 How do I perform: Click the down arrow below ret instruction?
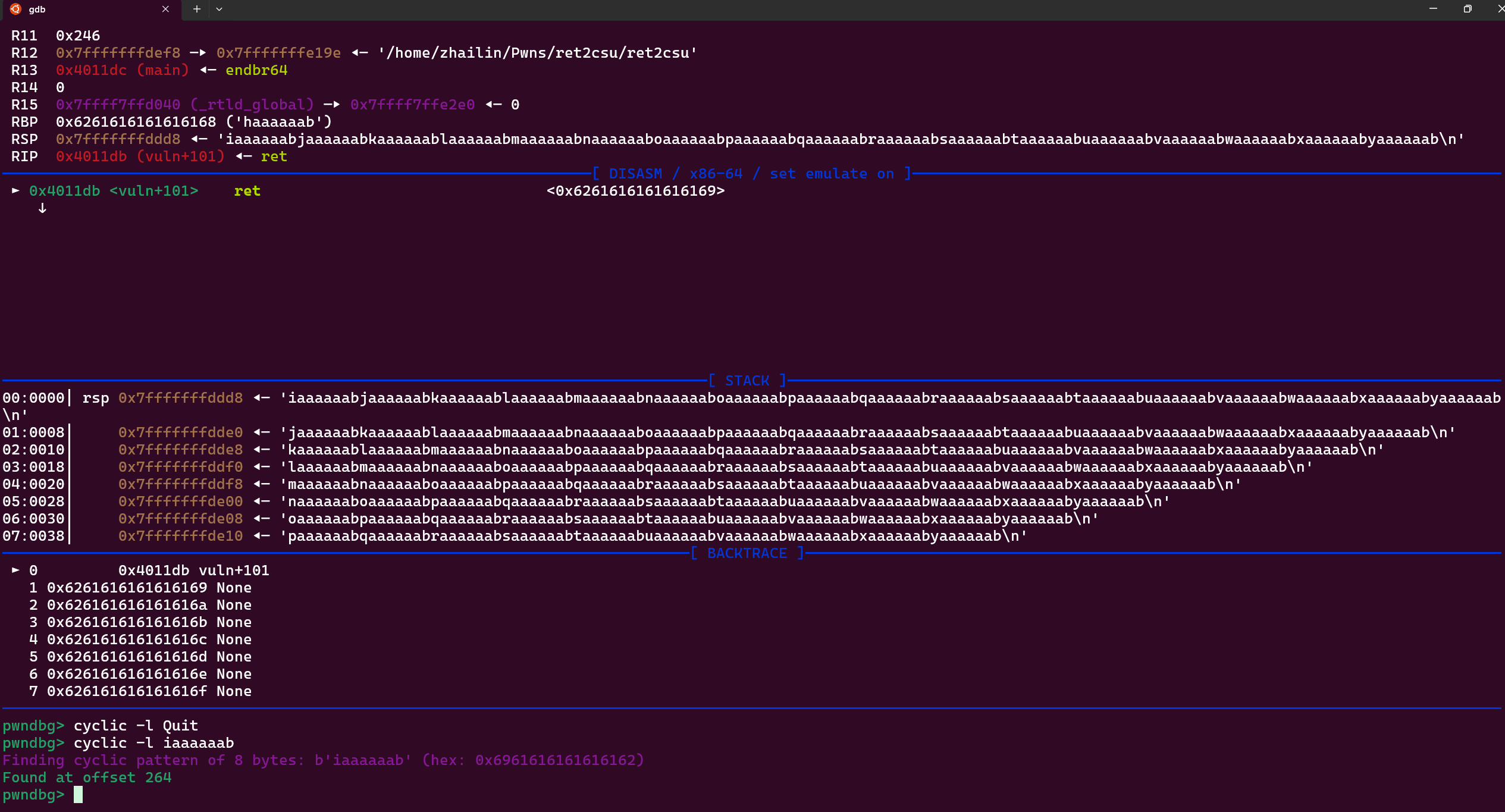click(x=42, y=208)
